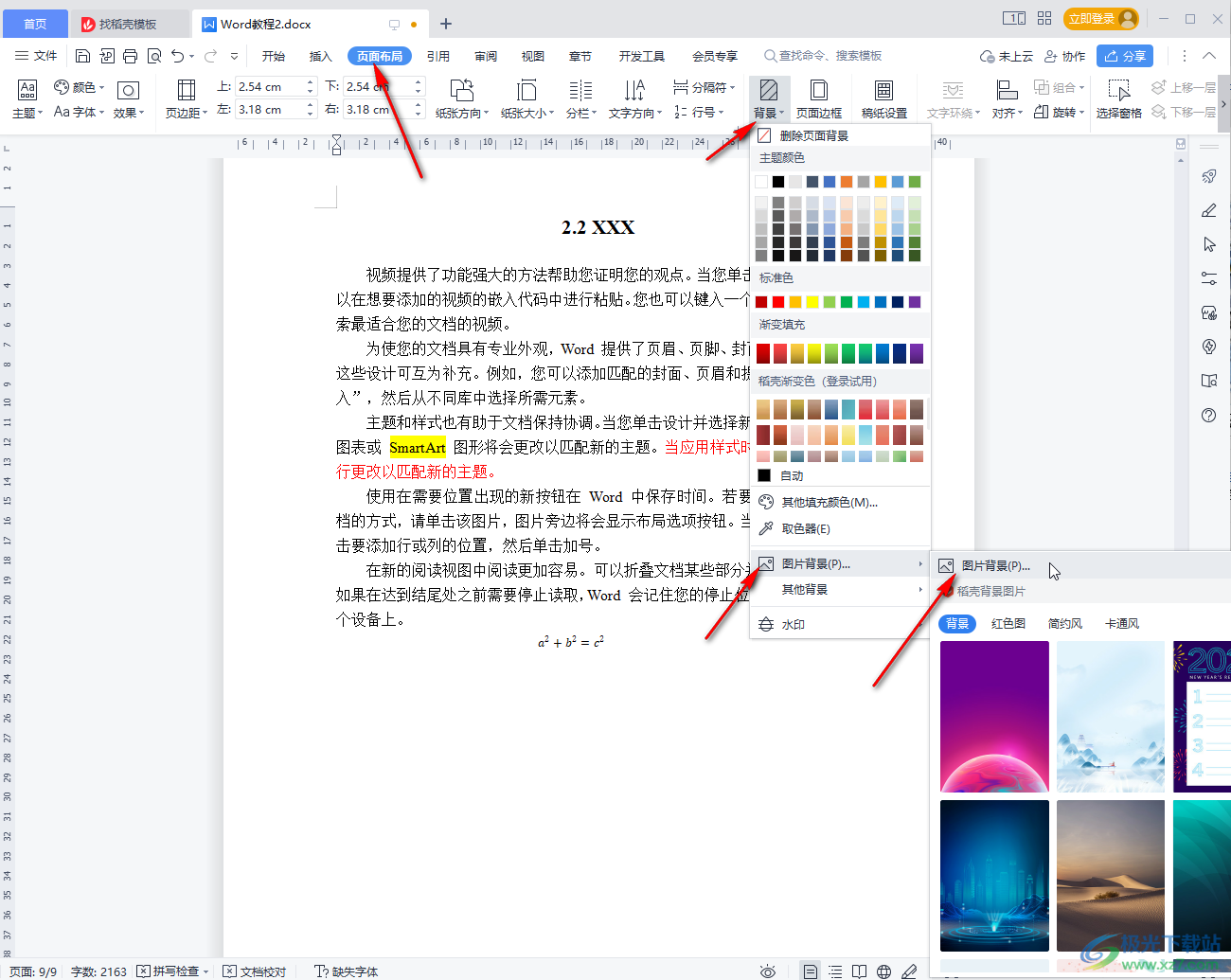Open the Background dropdown button

768,98
